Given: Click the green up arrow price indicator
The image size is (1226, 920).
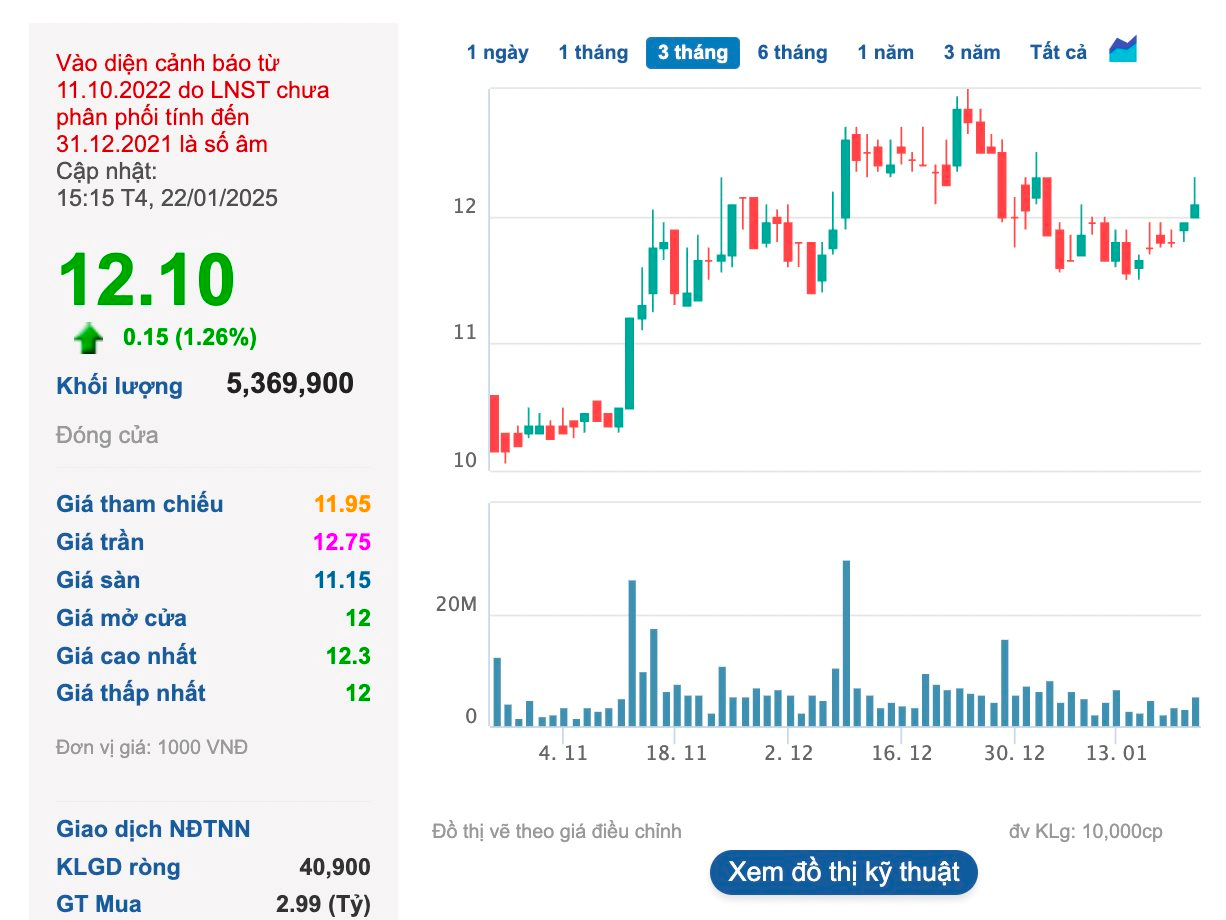Looking at the screenshot, I should click(88, 338).
